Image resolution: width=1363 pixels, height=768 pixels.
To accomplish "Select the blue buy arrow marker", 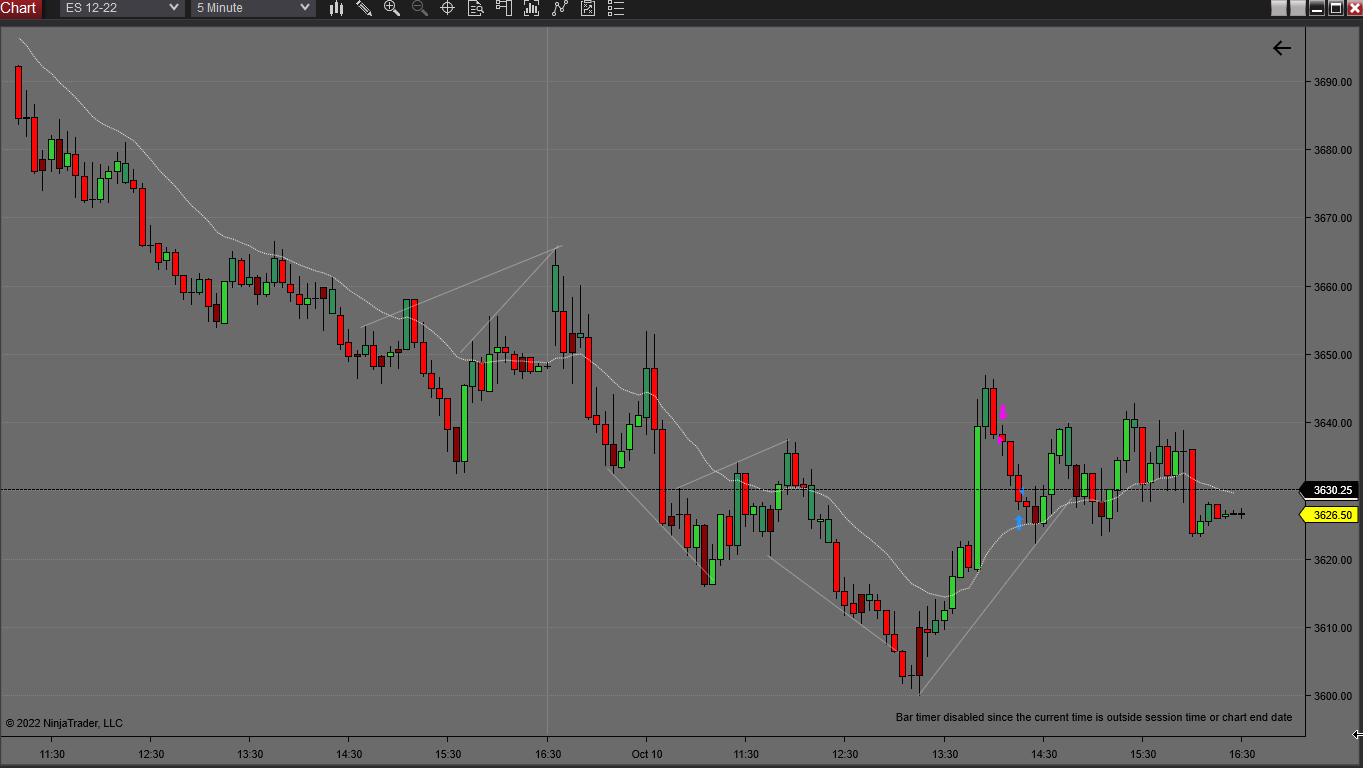I will point(1019,521).
